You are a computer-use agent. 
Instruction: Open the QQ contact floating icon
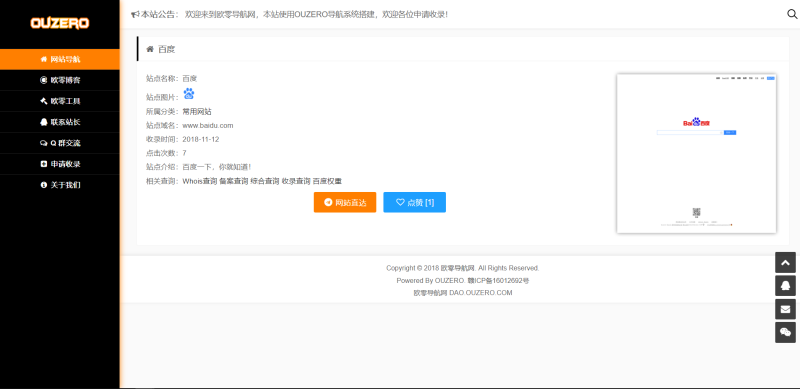pyautogui.click(x=785, y=286)
